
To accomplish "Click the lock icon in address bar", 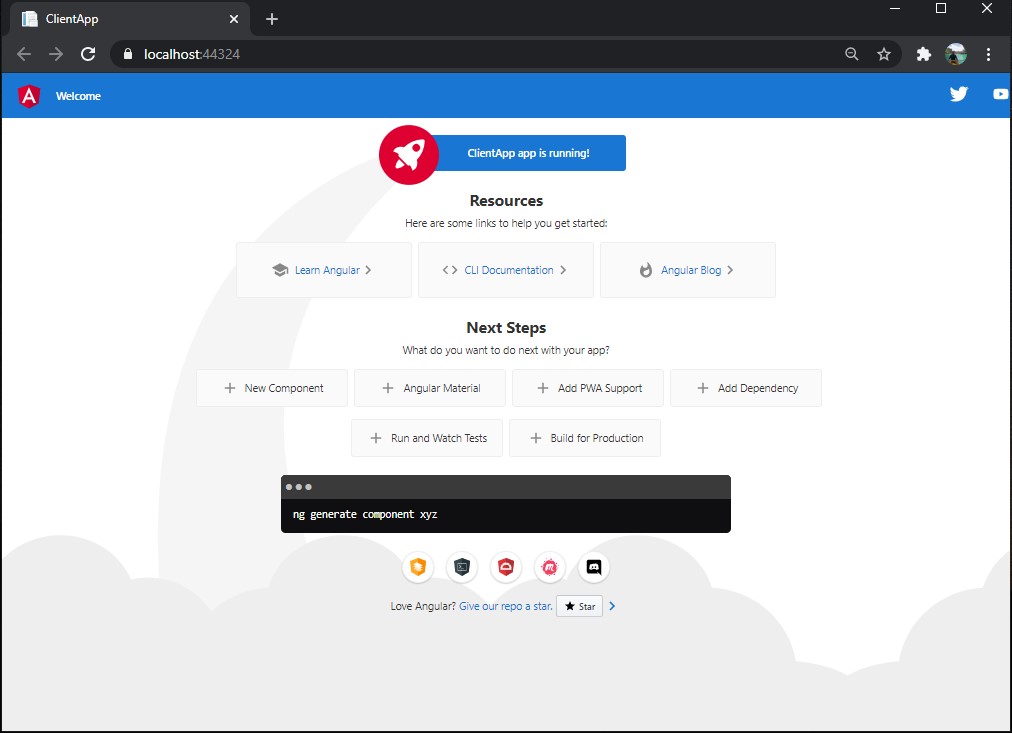I will pos(128,54).
